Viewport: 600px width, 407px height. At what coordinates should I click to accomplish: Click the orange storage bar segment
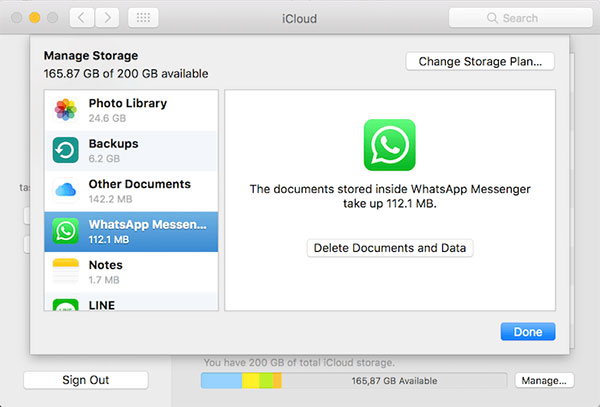[277, 381]
